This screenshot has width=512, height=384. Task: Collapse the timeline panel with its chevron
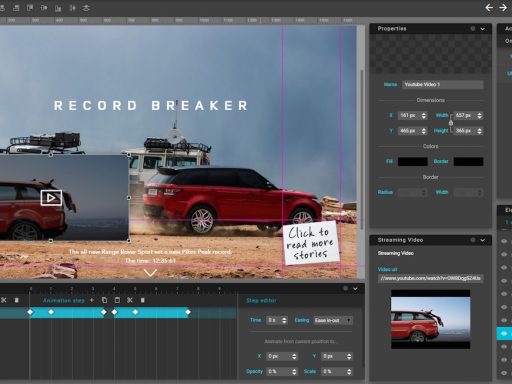pos(356,289)
